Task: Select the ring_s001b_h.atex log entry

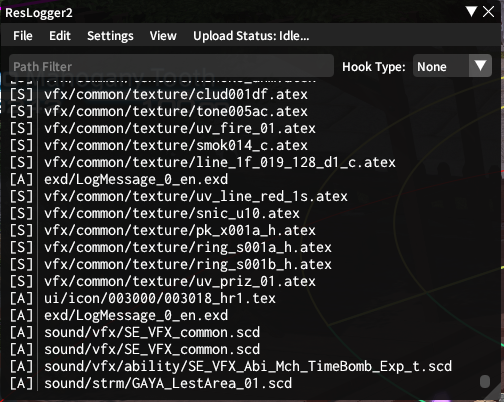Action: pos(187,265)
